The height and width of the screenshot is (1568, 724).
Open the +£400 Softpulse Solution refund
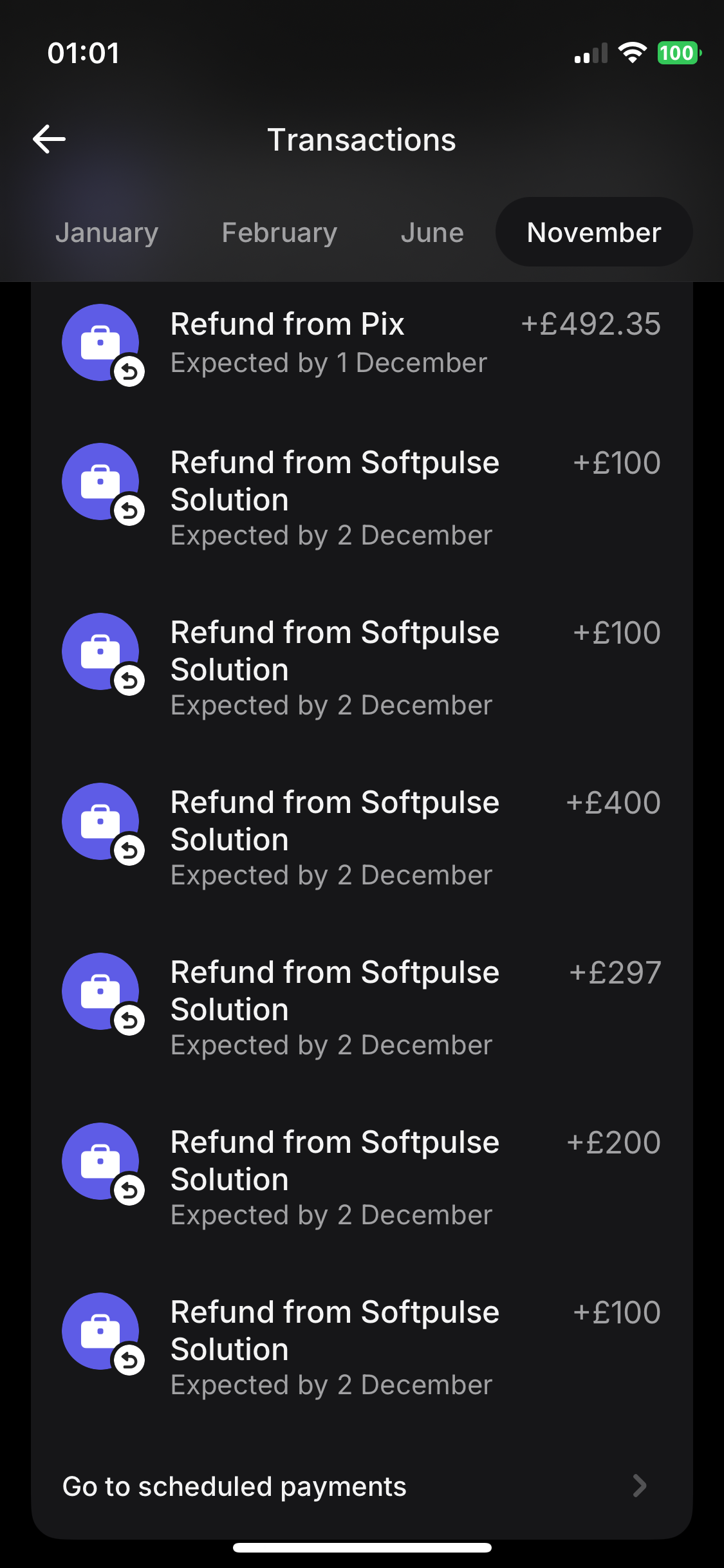tap(335, 838)
